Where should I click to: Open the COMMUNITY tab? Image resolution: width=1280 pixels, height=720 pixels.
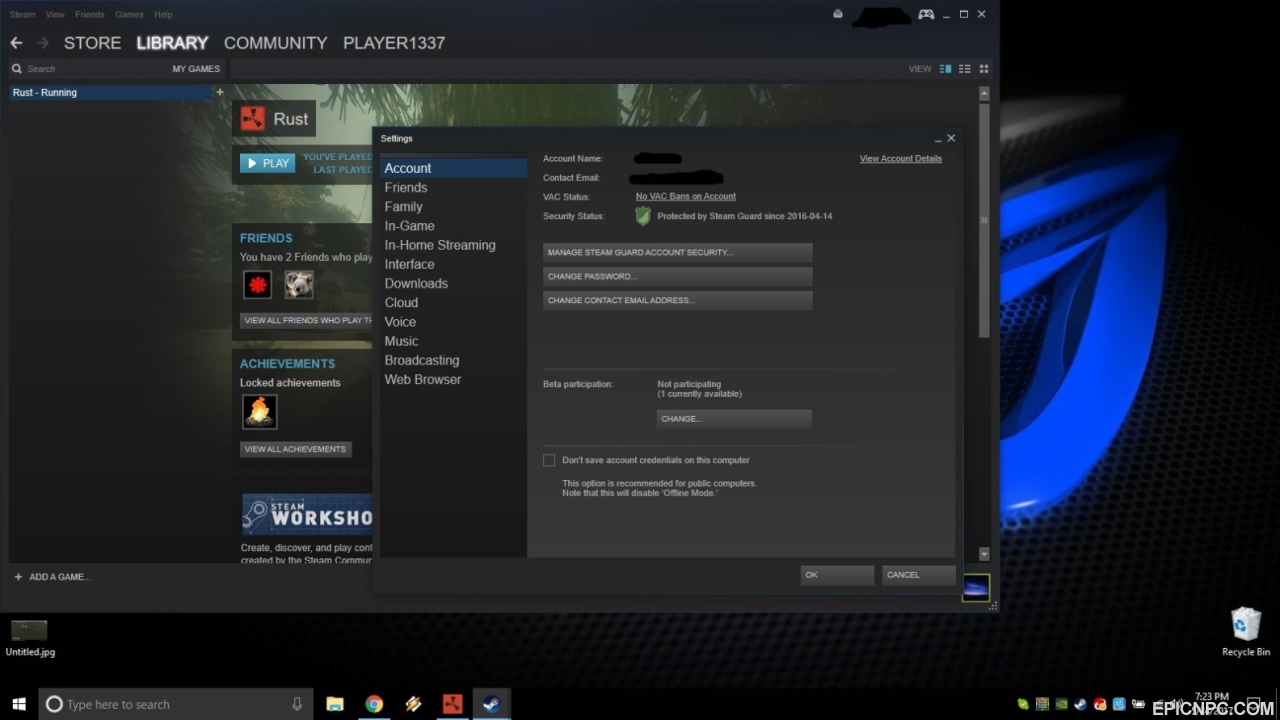tap(275, 43)
